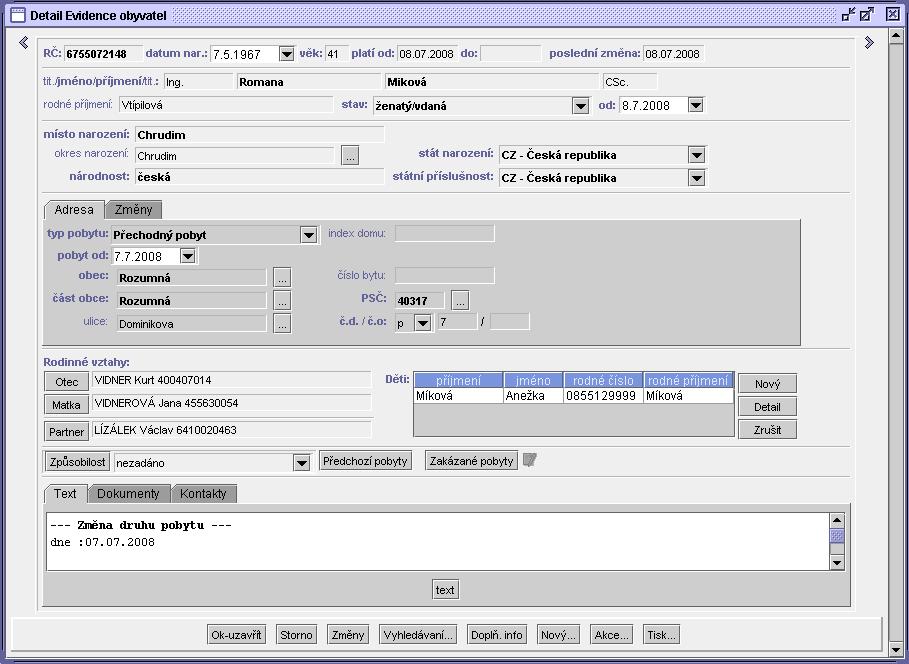Click Zrušit button beside children table
909x664 pixels.
768,430
